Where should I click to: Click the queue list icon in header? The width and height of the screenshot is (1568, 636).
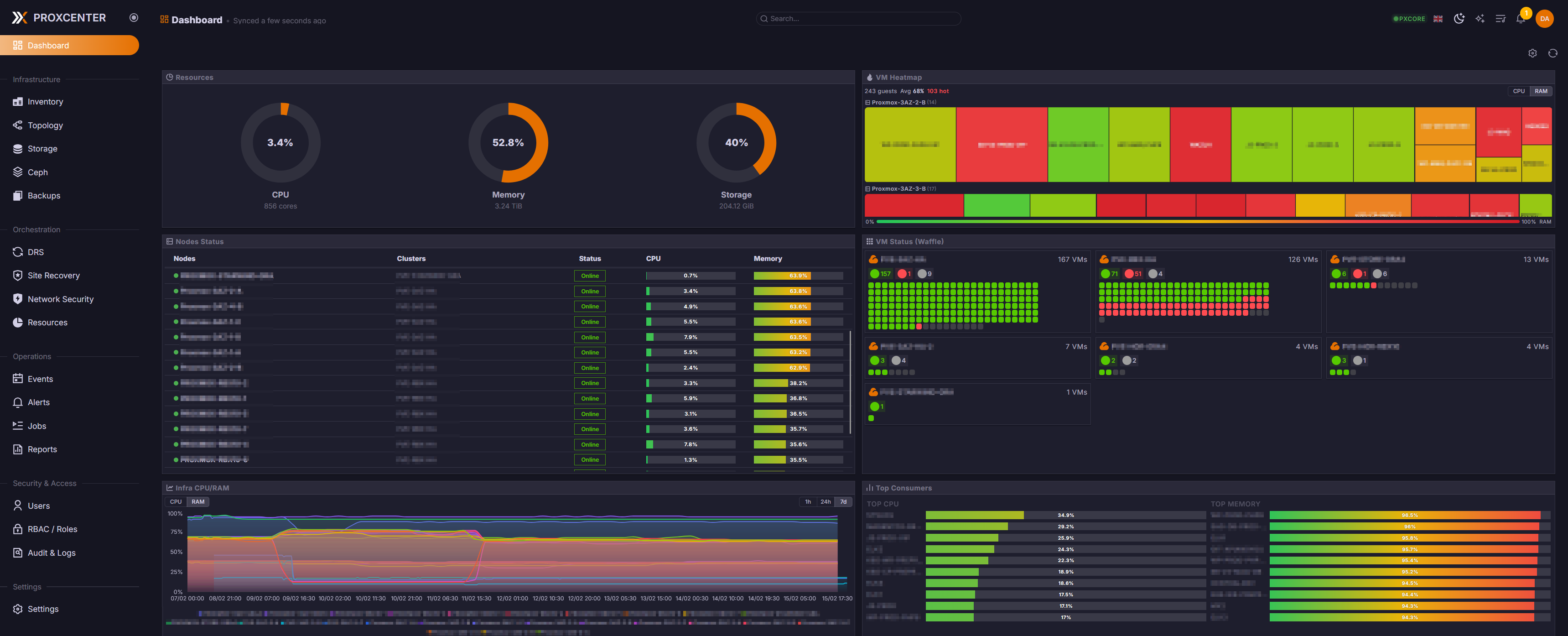pos(1500,19)
